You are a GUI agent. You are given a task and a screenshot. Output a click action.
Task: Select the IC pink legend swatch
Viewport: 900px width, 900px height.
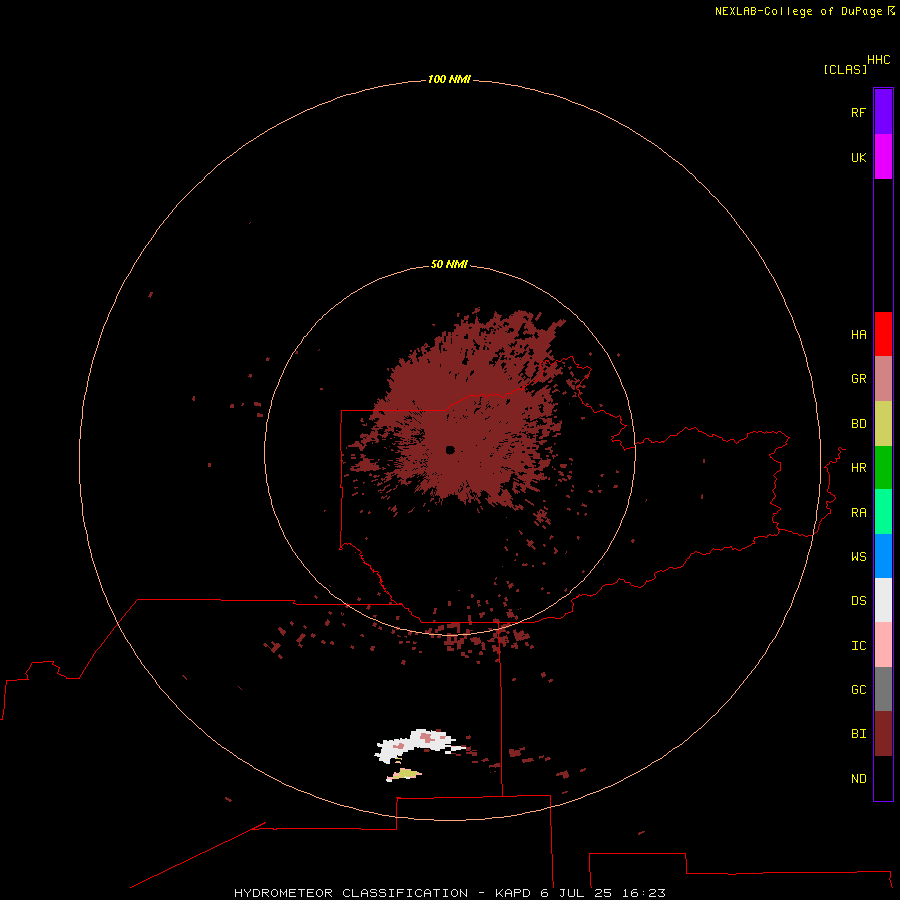pos(883,645)
